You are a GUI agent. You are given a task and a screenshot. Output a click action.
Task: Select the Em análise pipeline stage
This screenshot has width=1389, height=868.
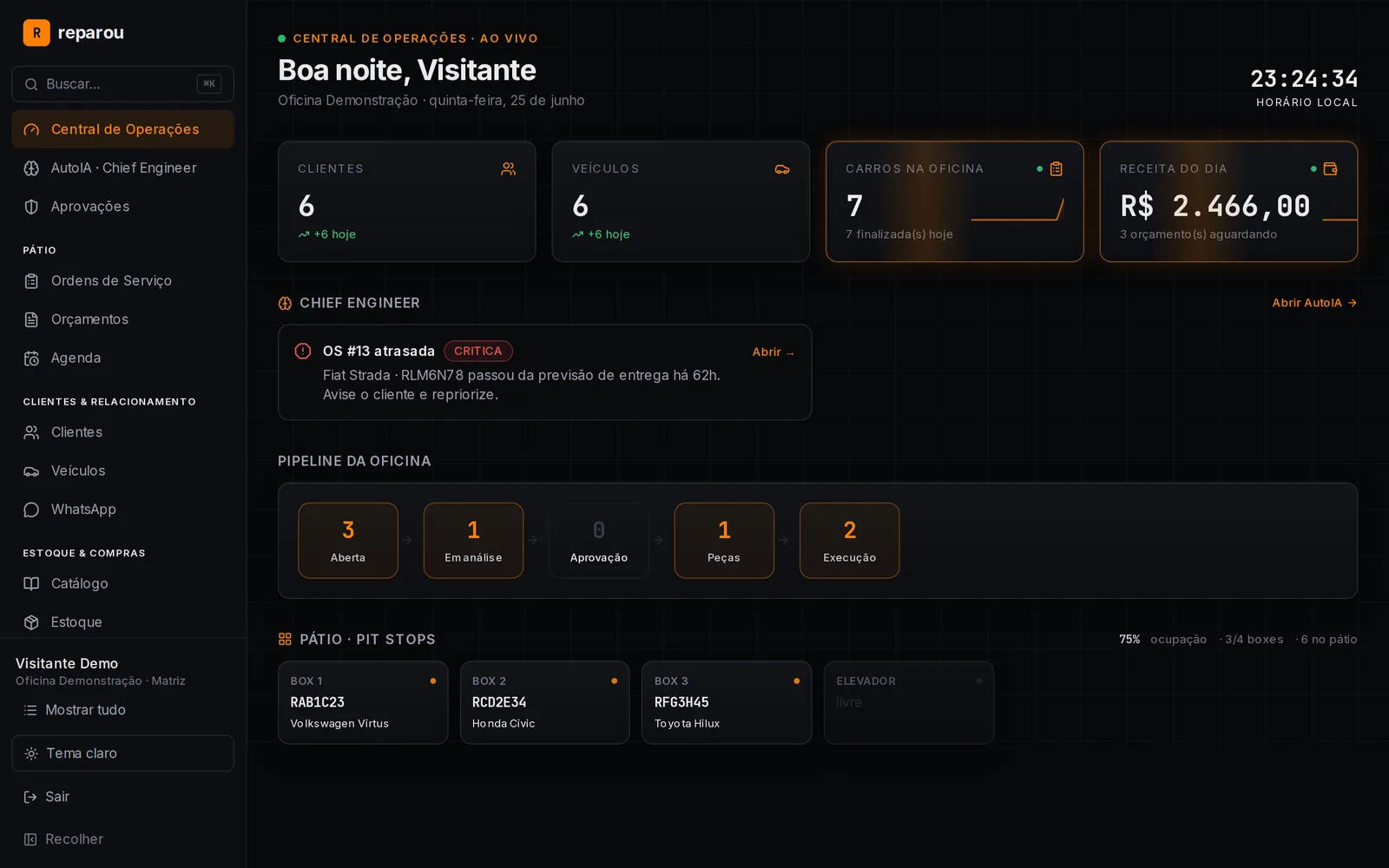(473, 541)
